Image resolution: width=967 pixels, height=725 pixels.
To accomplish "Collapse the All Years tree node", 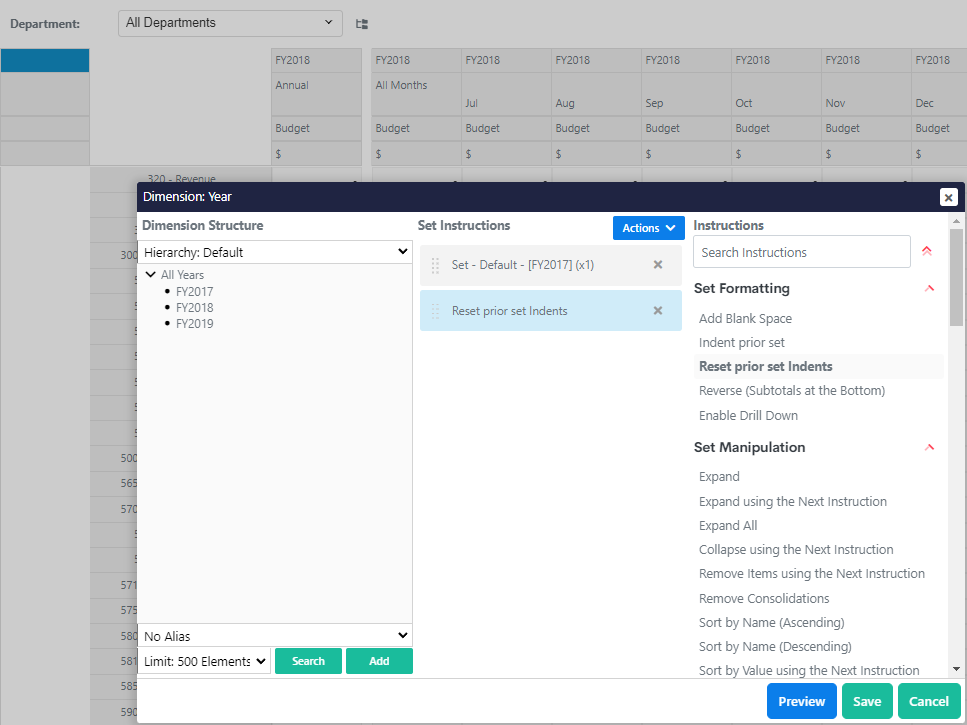I will pos(150,274).
